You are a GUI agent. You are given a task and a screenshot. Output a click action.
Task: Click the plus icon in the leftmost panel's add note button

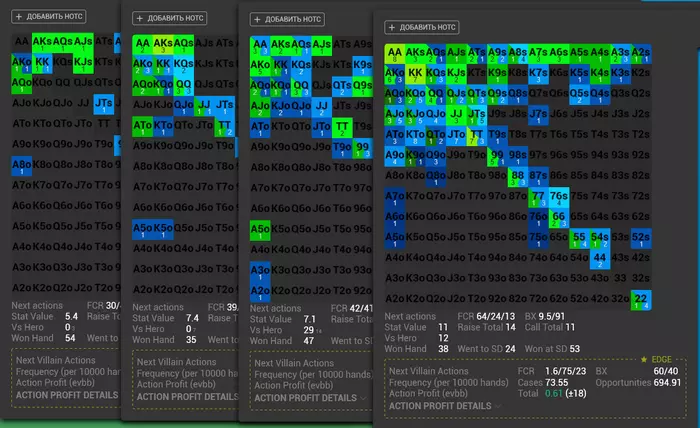point(17,17)
